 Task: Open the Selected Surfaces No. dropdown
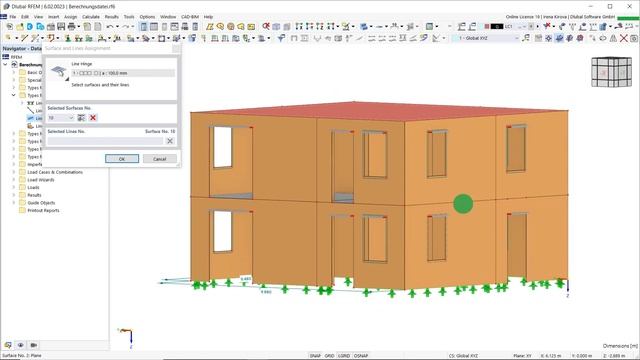point(71,118)
